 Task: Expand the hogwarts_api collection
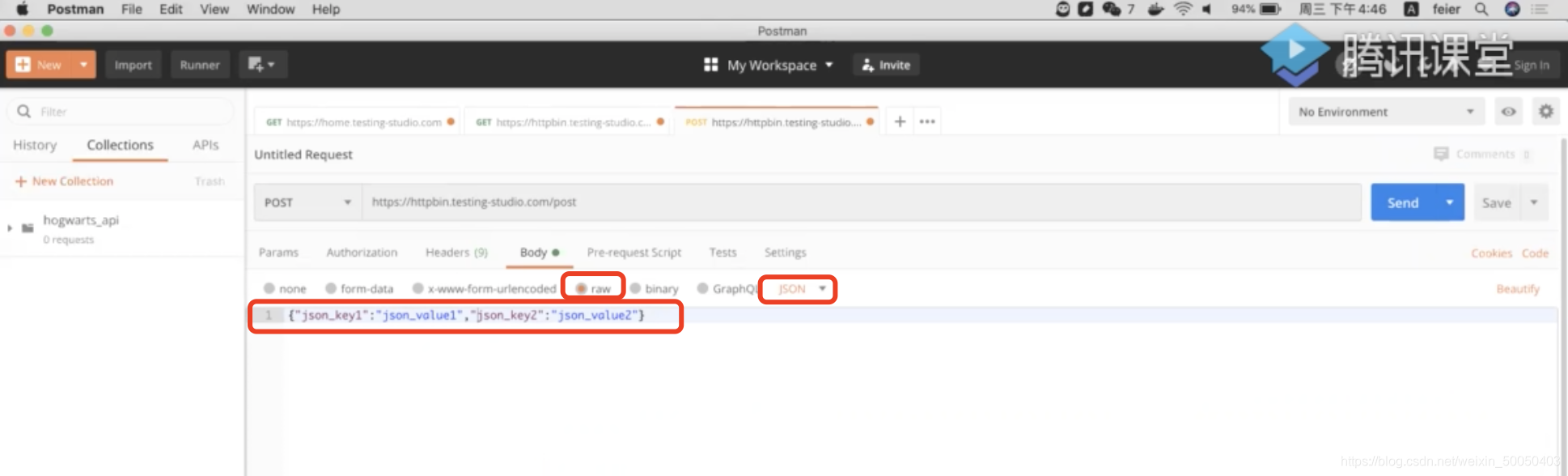(10, 228)
